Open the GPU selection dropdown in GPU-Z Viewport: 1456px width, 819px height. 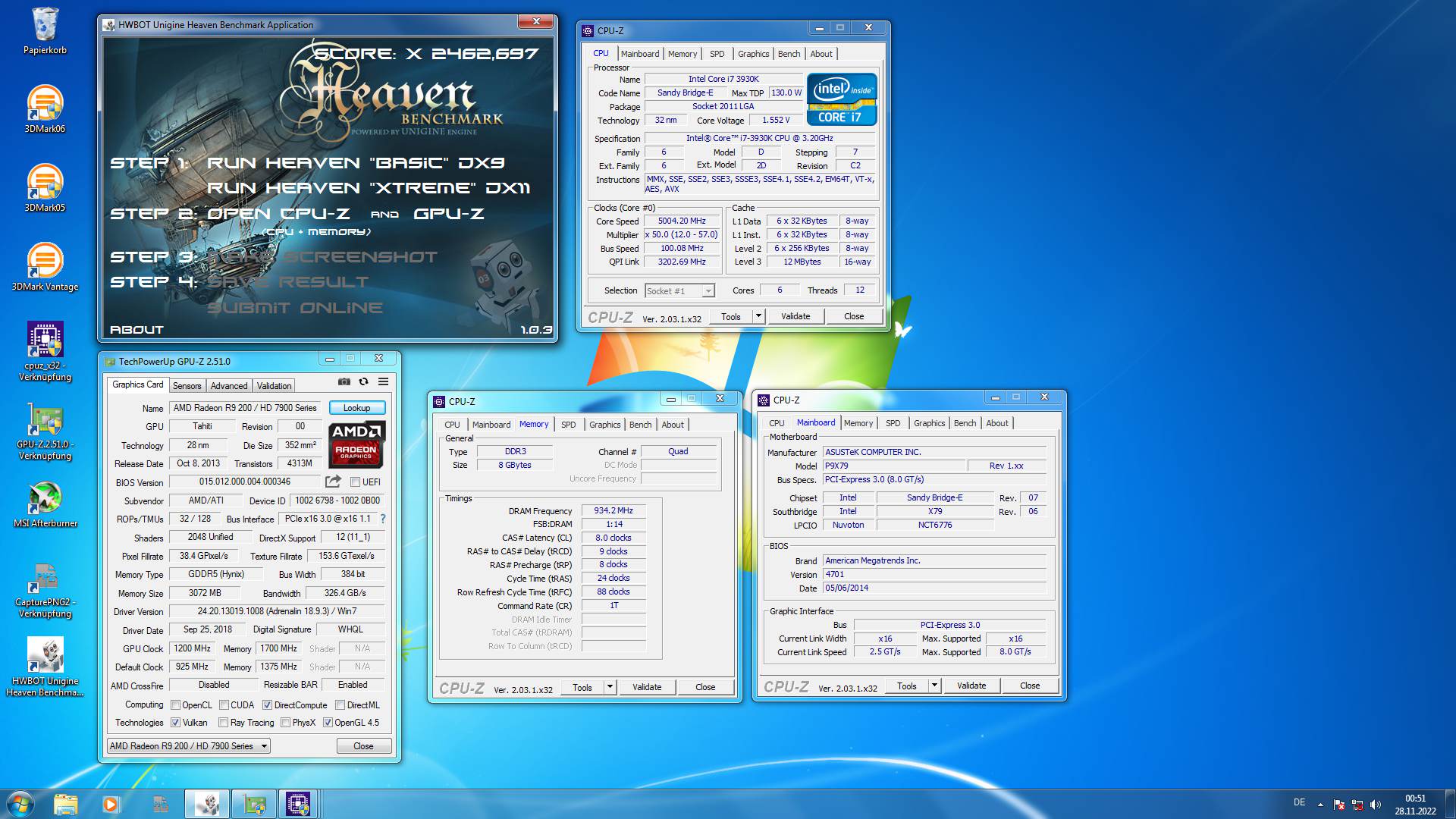point(189,746)
